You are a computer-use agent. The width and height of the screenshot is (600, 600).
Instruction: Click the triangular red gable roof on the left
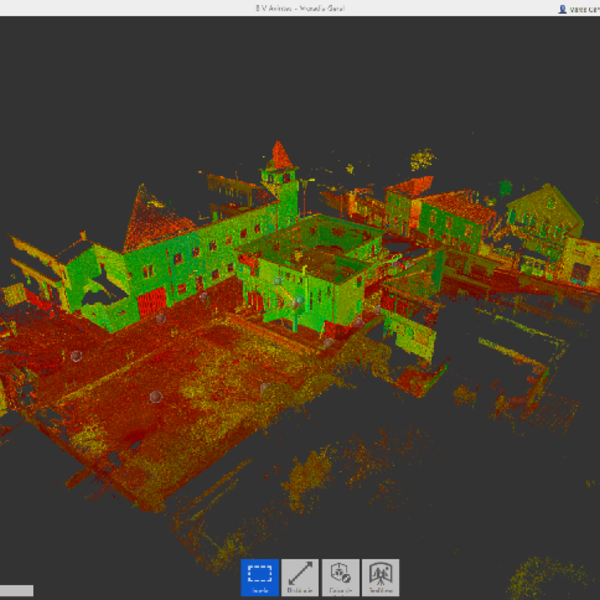[150, 220]
